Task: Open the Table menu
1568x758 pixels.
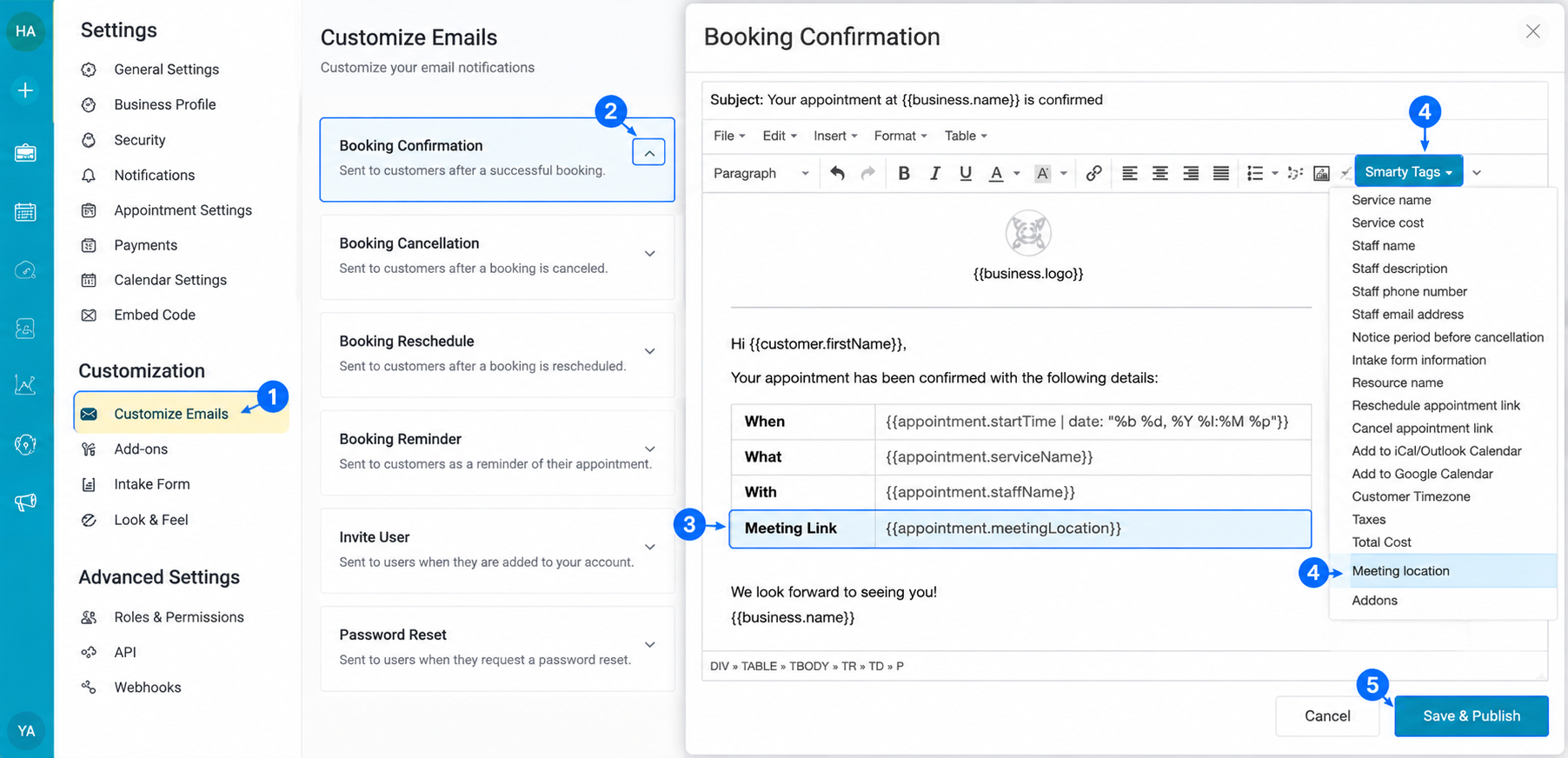Action: (966, 136)
